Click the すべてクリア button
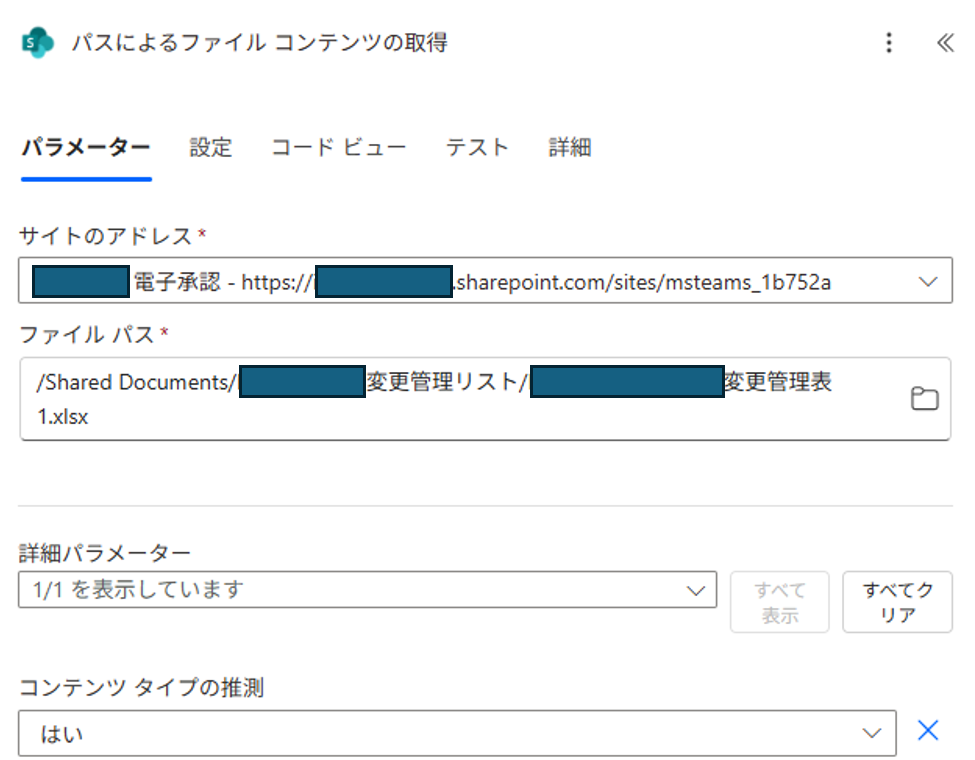 pos(897,602)
